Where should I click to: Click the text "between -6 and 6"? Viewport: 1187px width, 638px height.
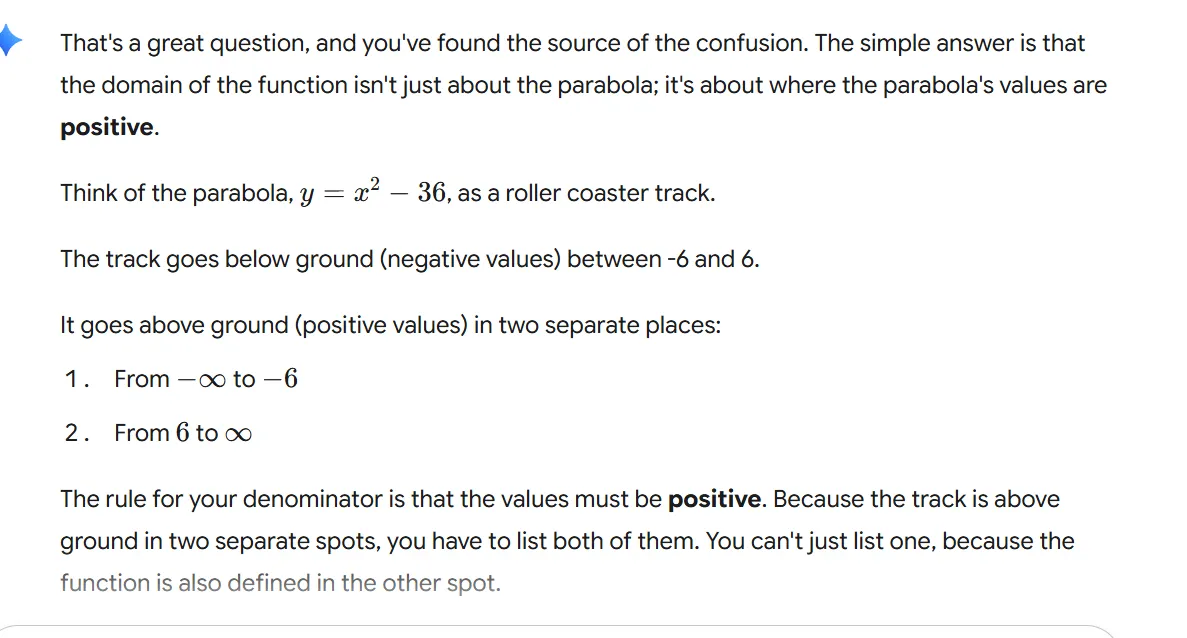(x=662, y=260)
